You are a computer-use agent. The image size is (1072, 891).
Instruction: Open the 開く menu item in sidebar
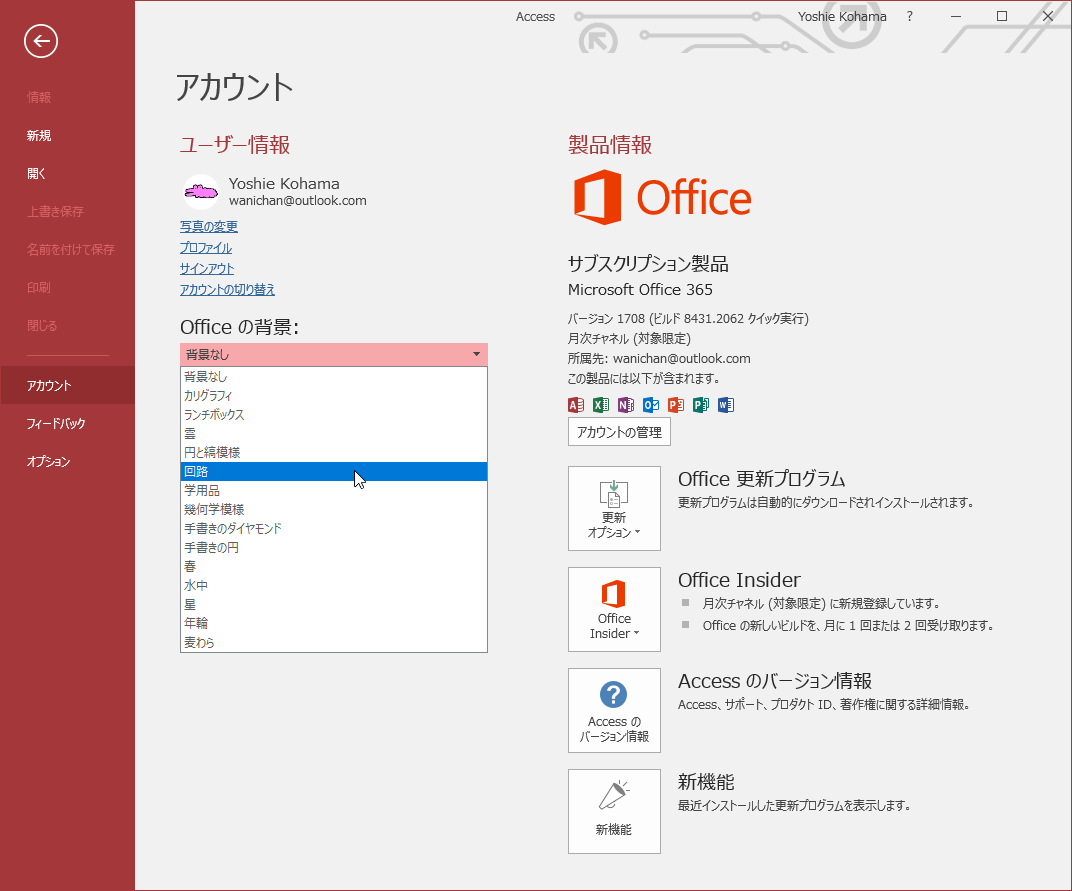(67, 174)
